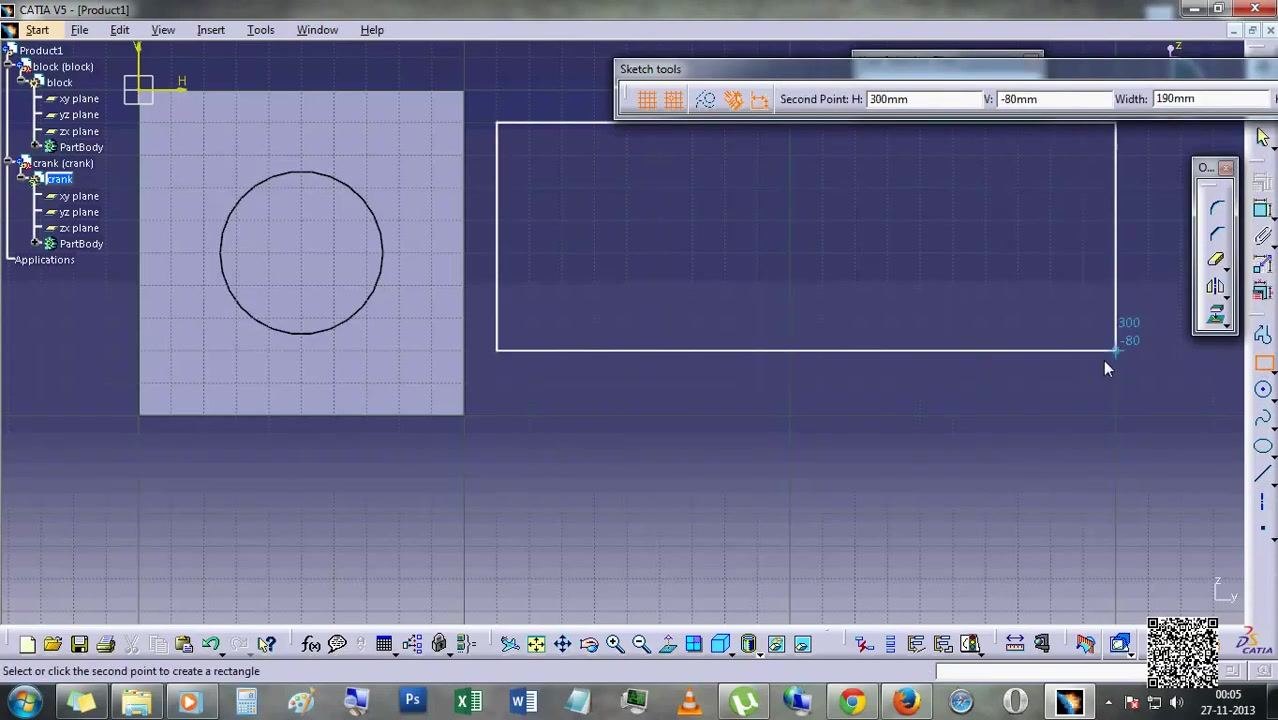
Task: Select zx plane under block
Action: [79, 131]
